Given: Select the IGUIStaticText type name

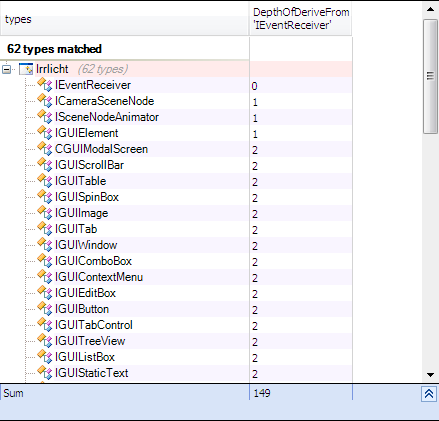Looking at the screenshot, I should 92,373.
